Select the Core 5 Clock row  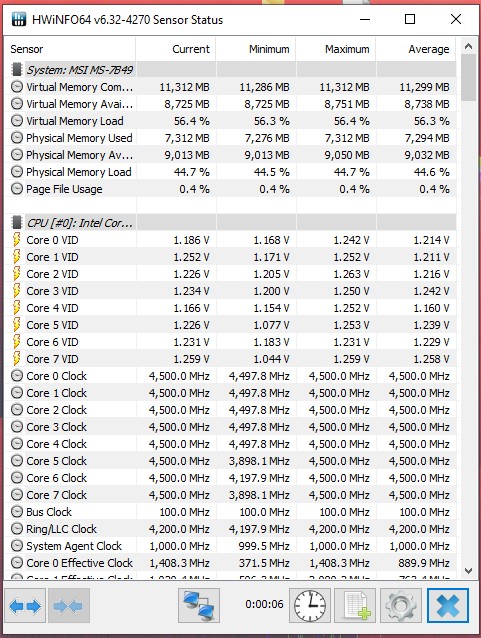click(x=230, y=461)
